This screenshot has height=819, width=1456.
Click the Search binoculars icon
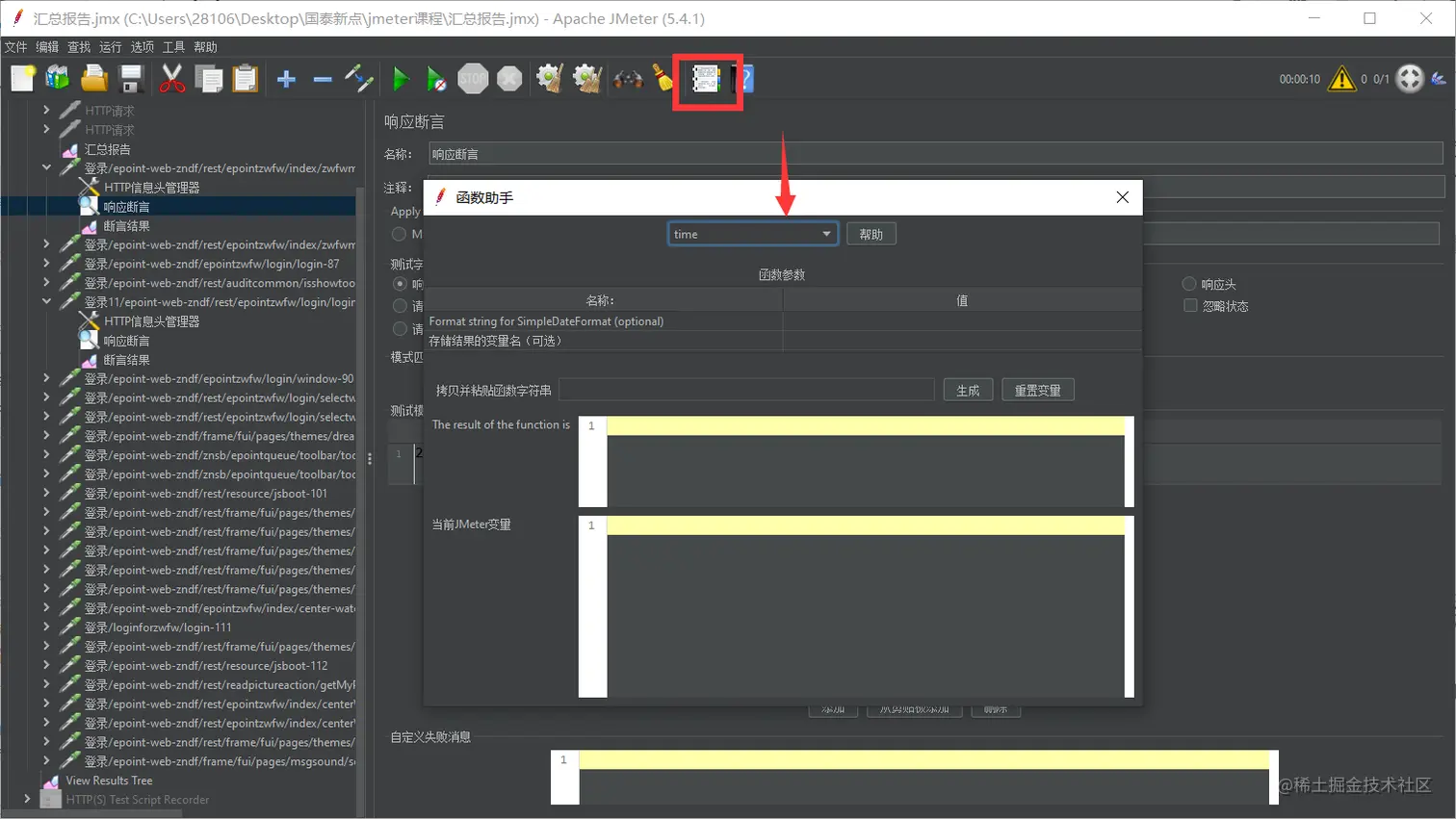pos(628,79)
